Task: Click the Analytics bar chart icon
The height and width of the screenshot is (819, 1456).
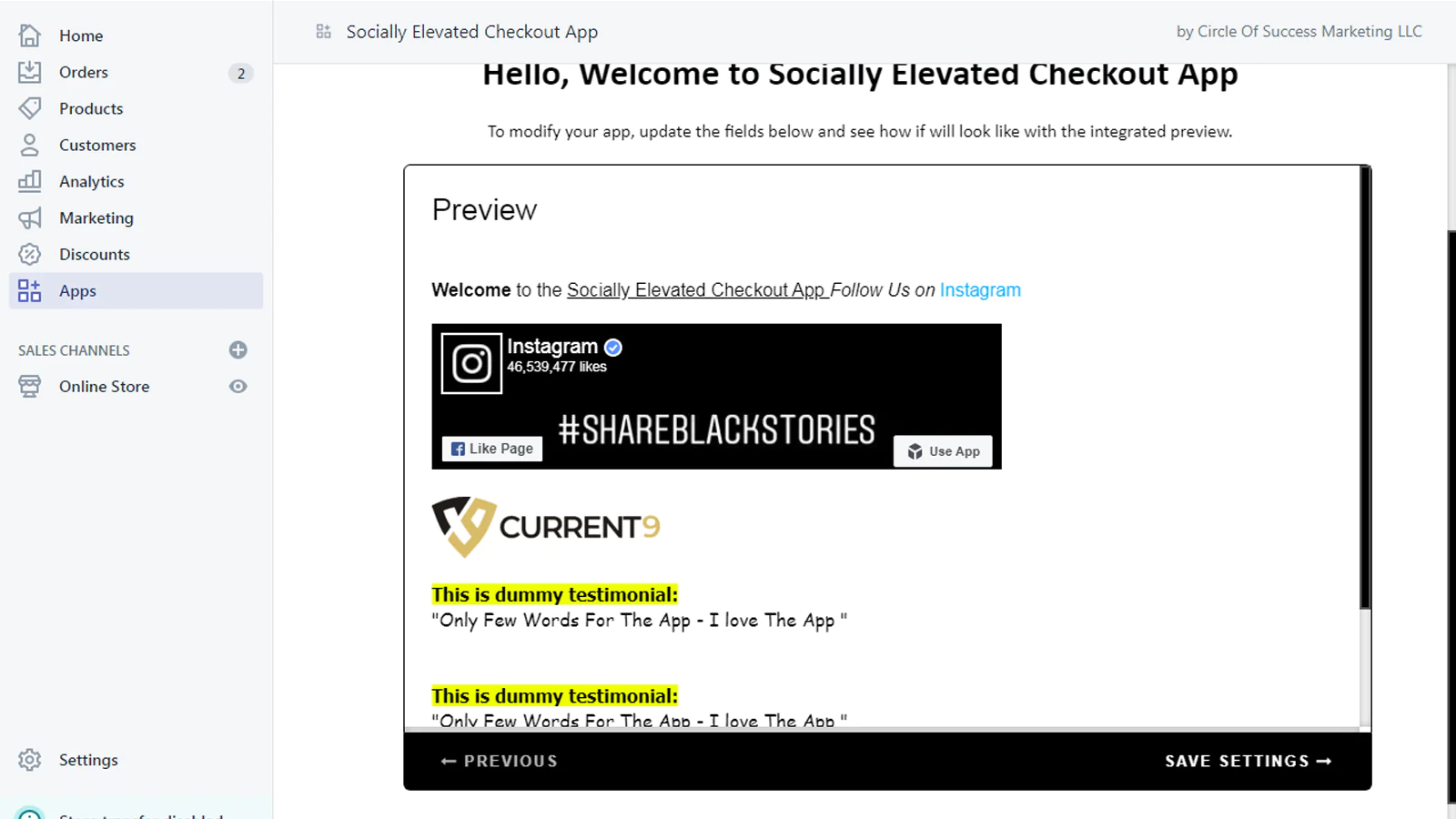Action: click(30, 181)
